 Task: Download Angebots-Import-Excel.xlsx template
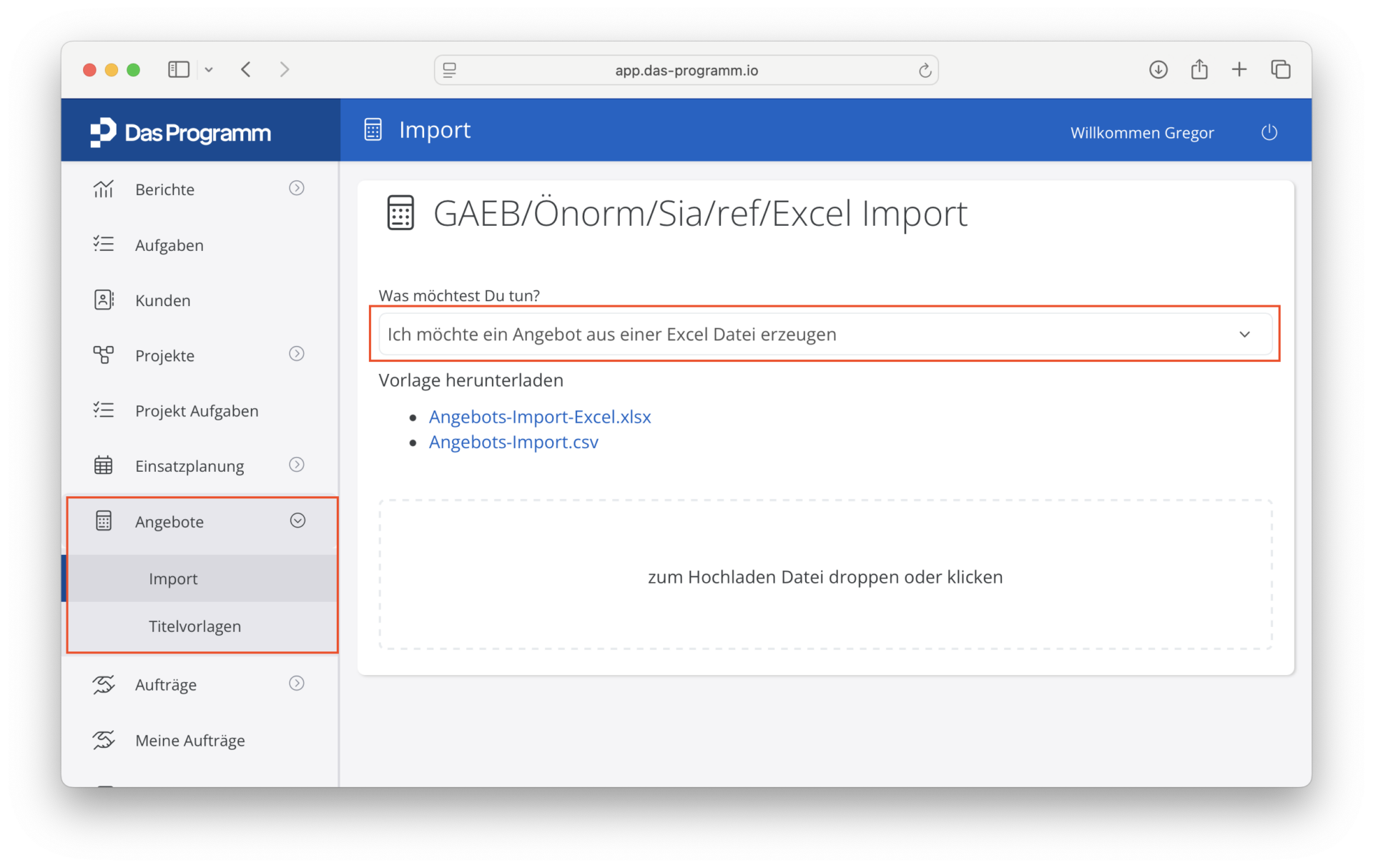click(540, 417)
